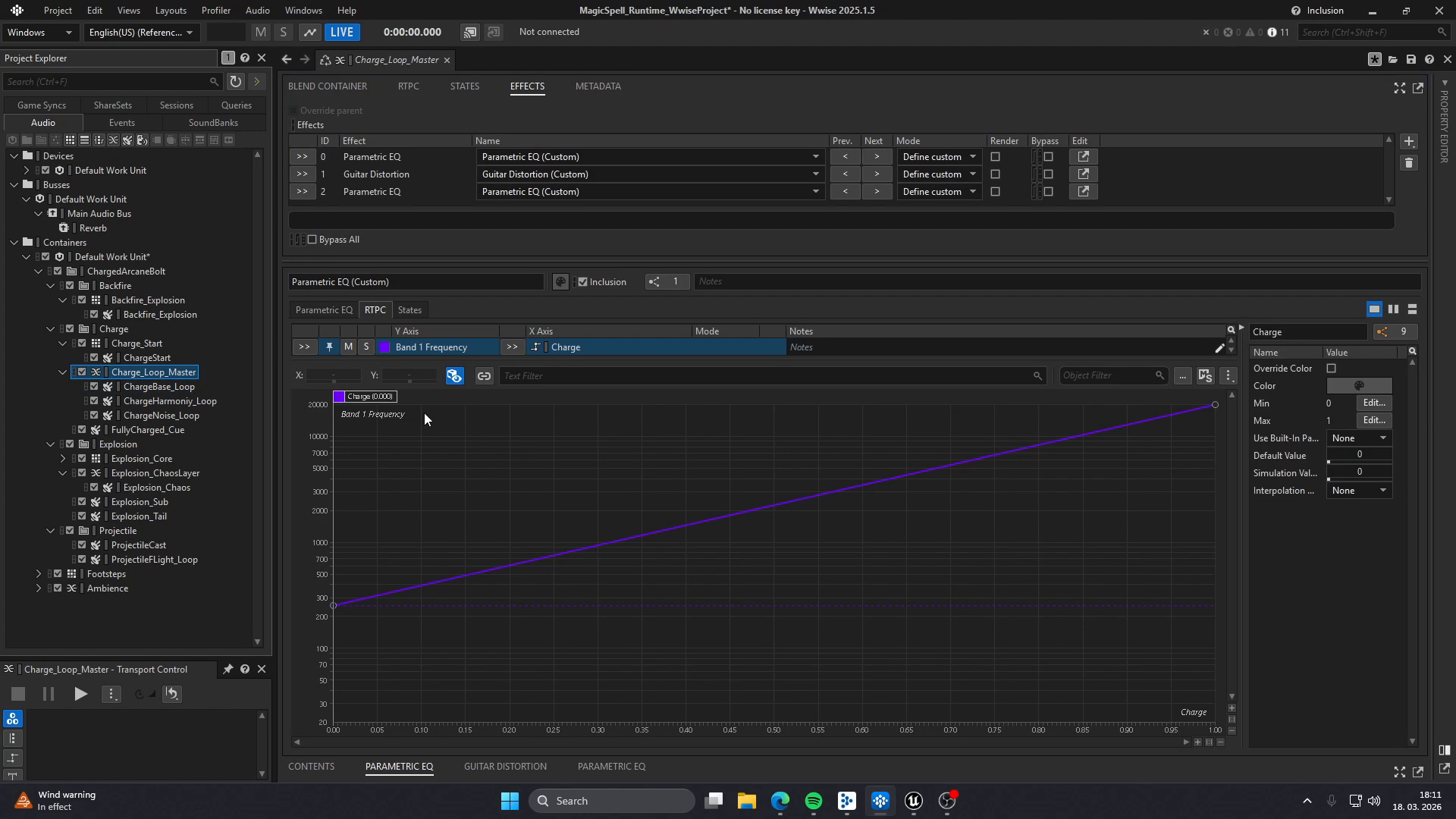1456x819 pixels.
Task: Click the blue sync selection icon
Action: tap(454, 376)
